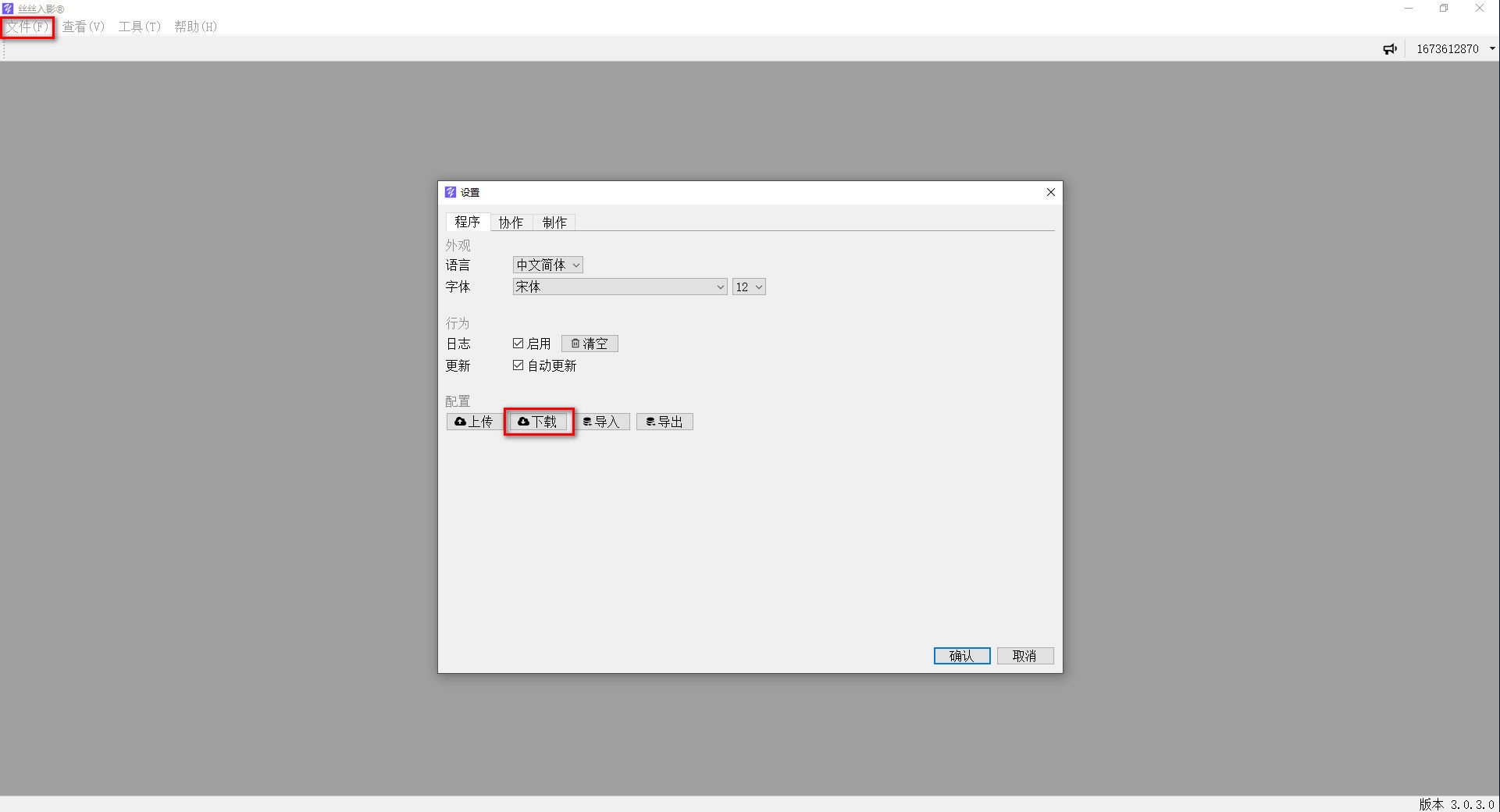Toggle the 自动更新 checkbox
This screenshot has height=812, width=1500.
pyautogui.click(x=518, y=365)
